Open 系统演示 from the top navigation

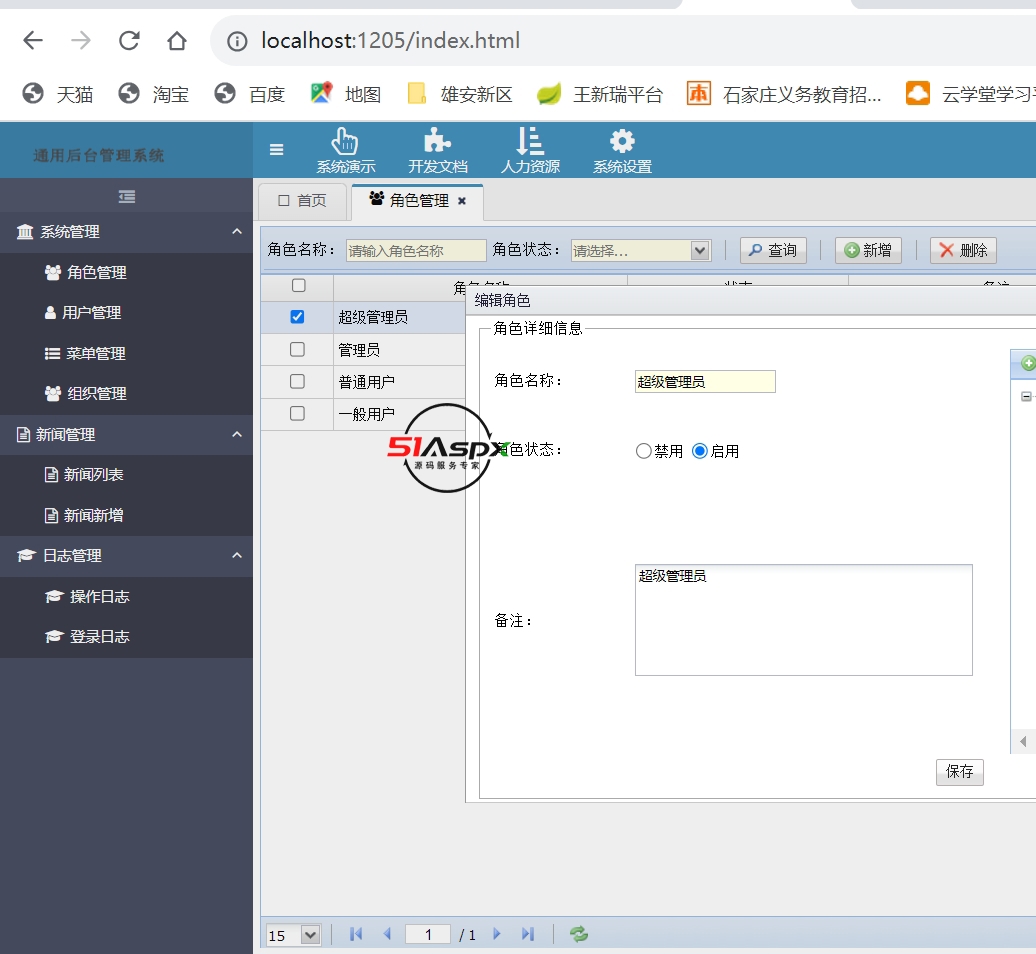tap(346, 150)
